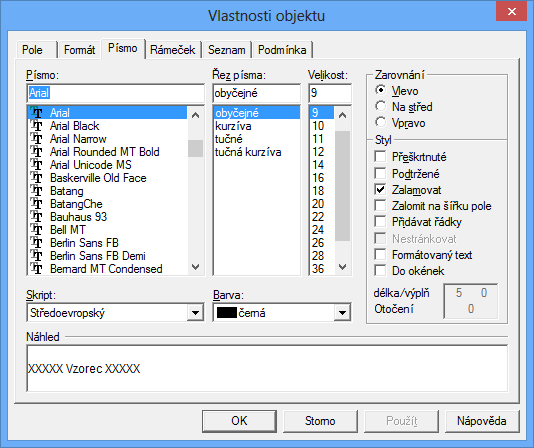Choose the Arial Narrow font item
The image size is (534, 448).
click(107, 139)
